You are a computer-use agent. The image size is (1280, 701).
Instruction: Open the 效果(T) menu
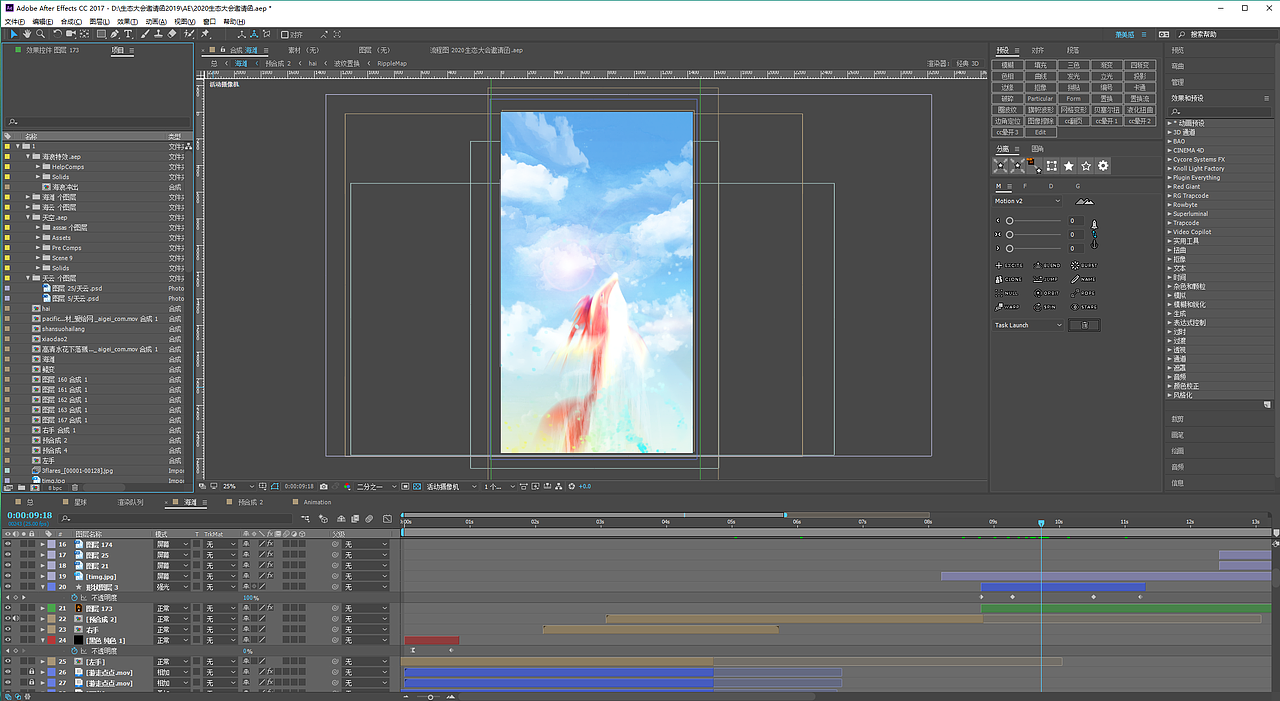127,21
